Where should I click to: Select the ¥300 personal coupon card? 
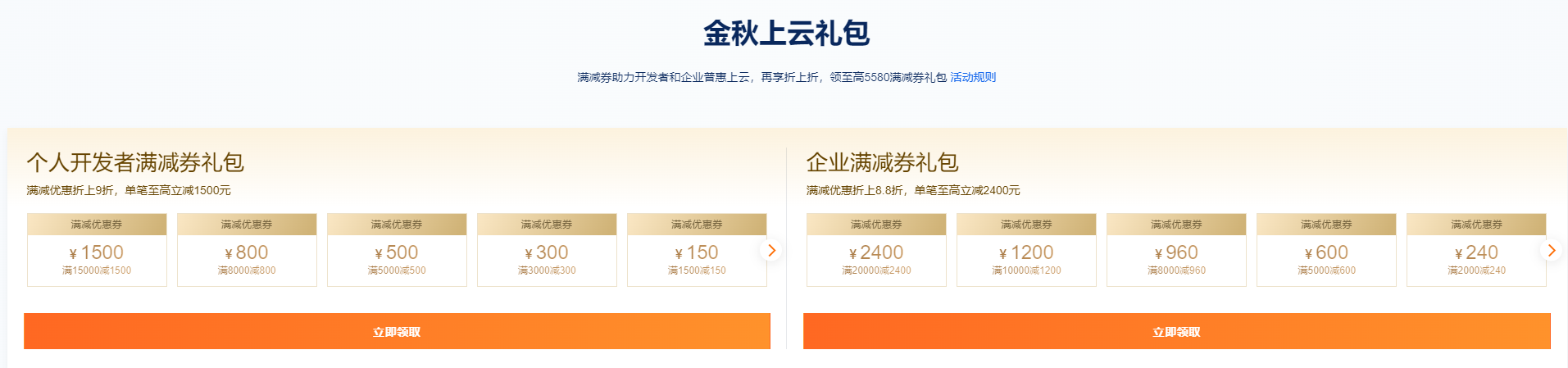(x=547, y=252)
